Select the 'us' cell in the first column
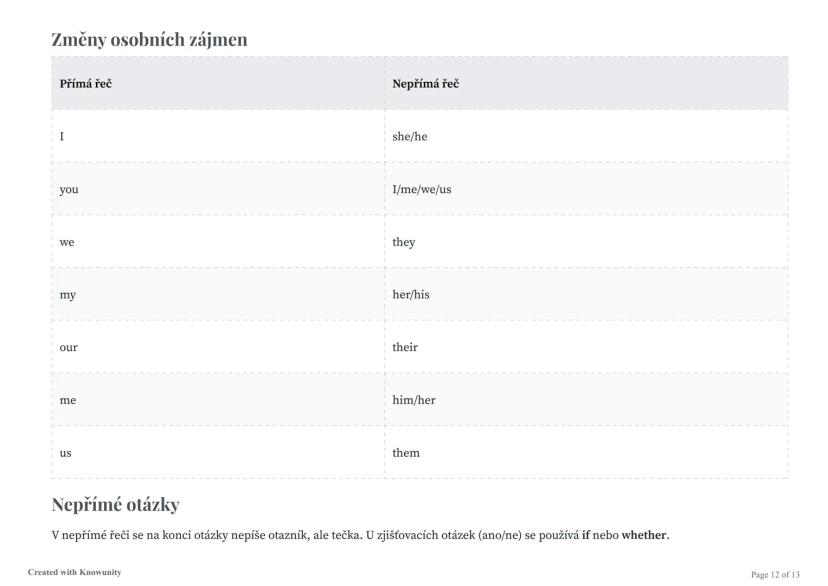The height and width of the screenshot is (586, 828). [x=218, y=452]
